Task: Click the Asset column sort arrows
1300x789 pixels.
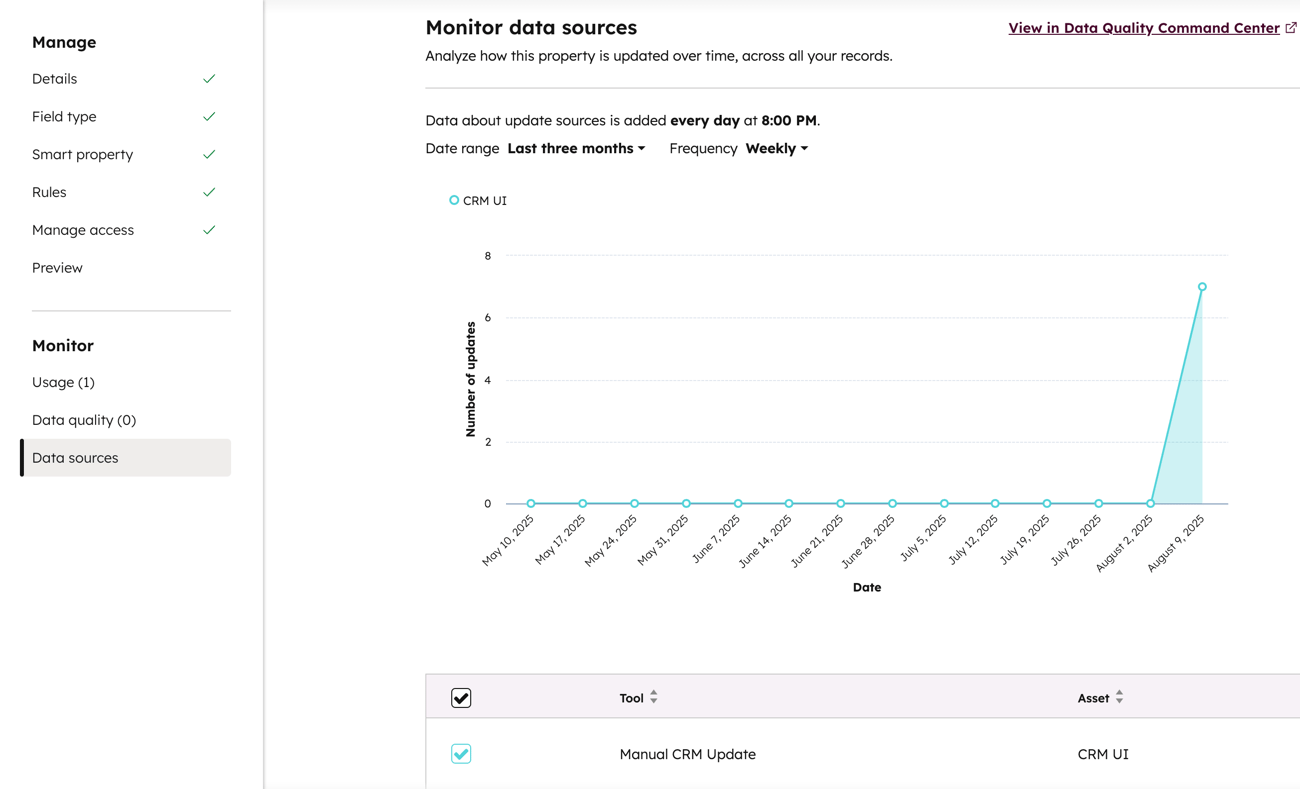Action: click(x=1119, y=697)
